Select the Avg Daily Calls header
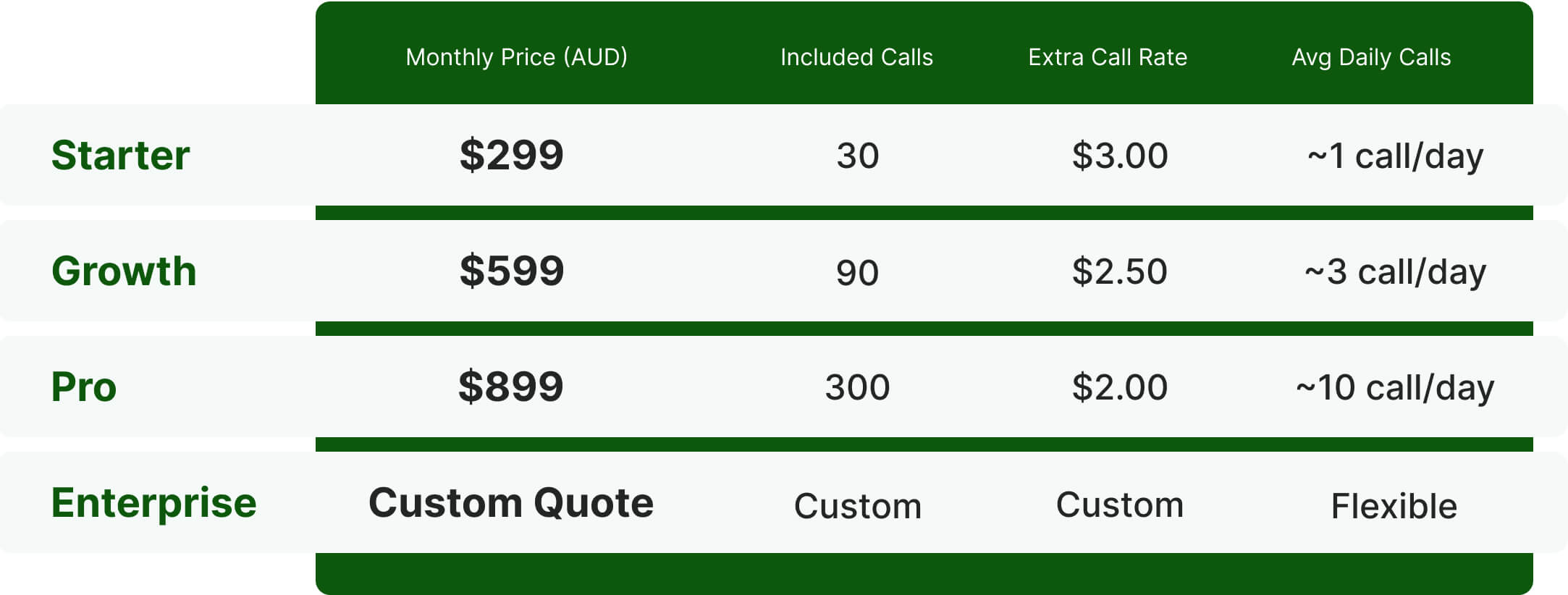The width and height of the screenshot is (1568, 595). (1371, 57)
